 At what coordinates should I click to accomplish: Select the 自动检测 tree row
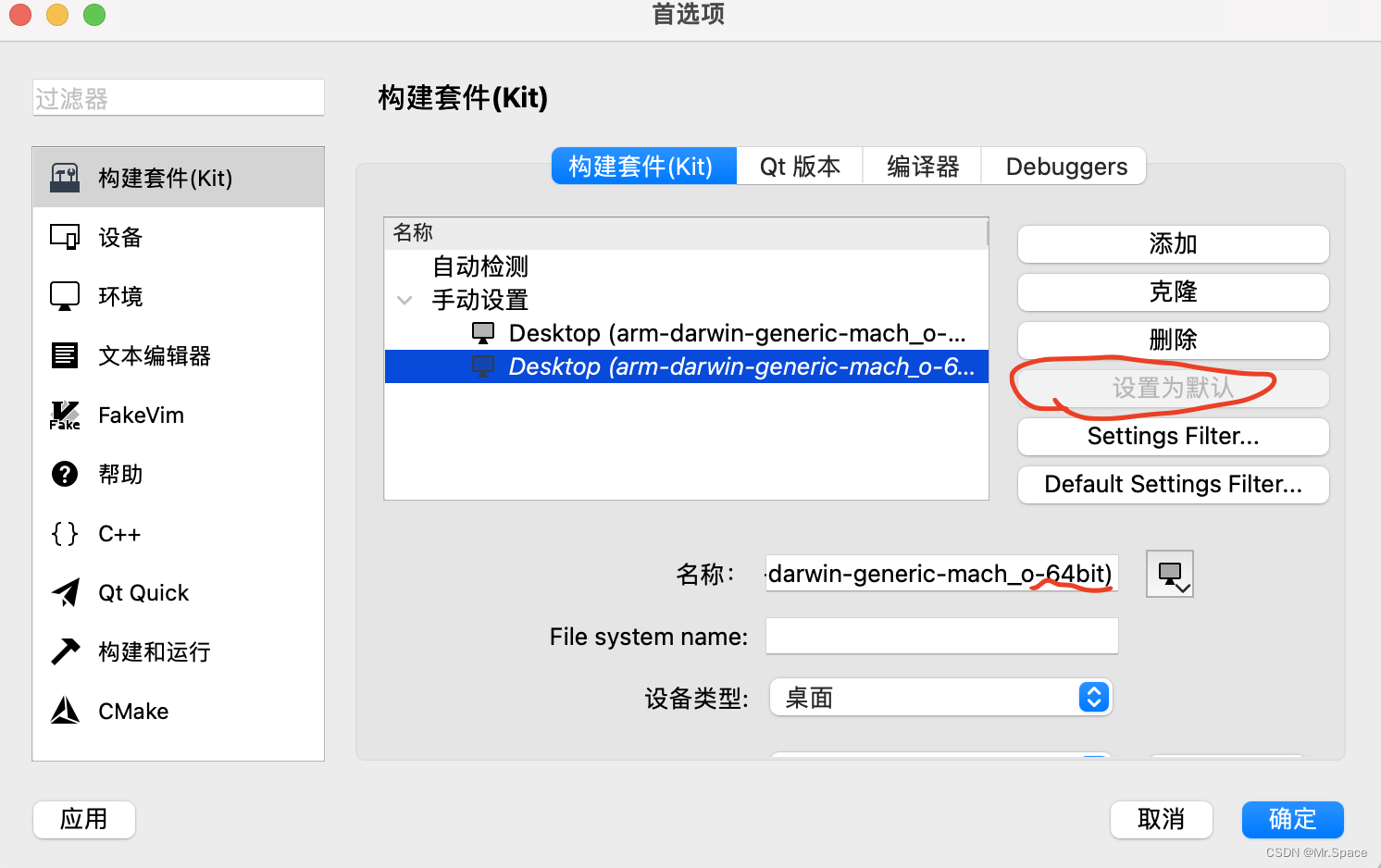point(687,267)
